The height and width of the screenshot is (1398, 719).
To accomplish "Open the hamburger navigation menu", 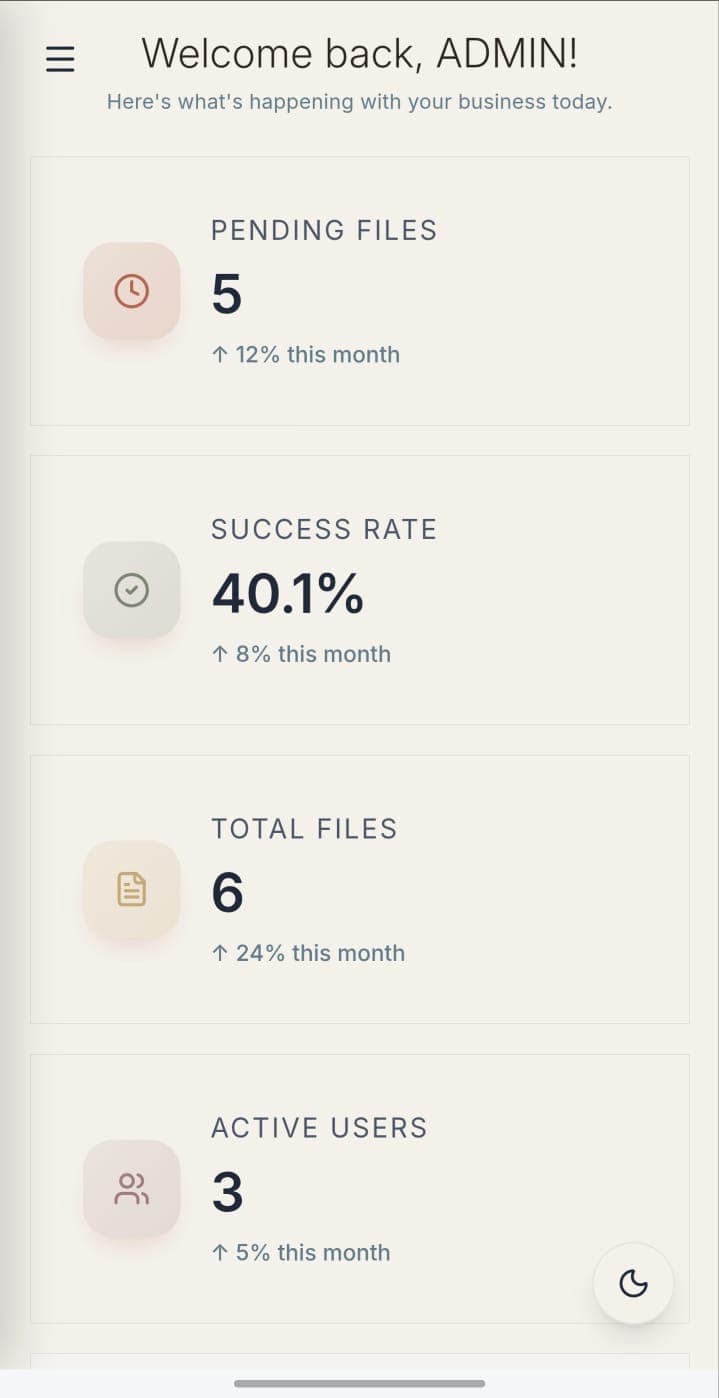I will pos(60,59).
